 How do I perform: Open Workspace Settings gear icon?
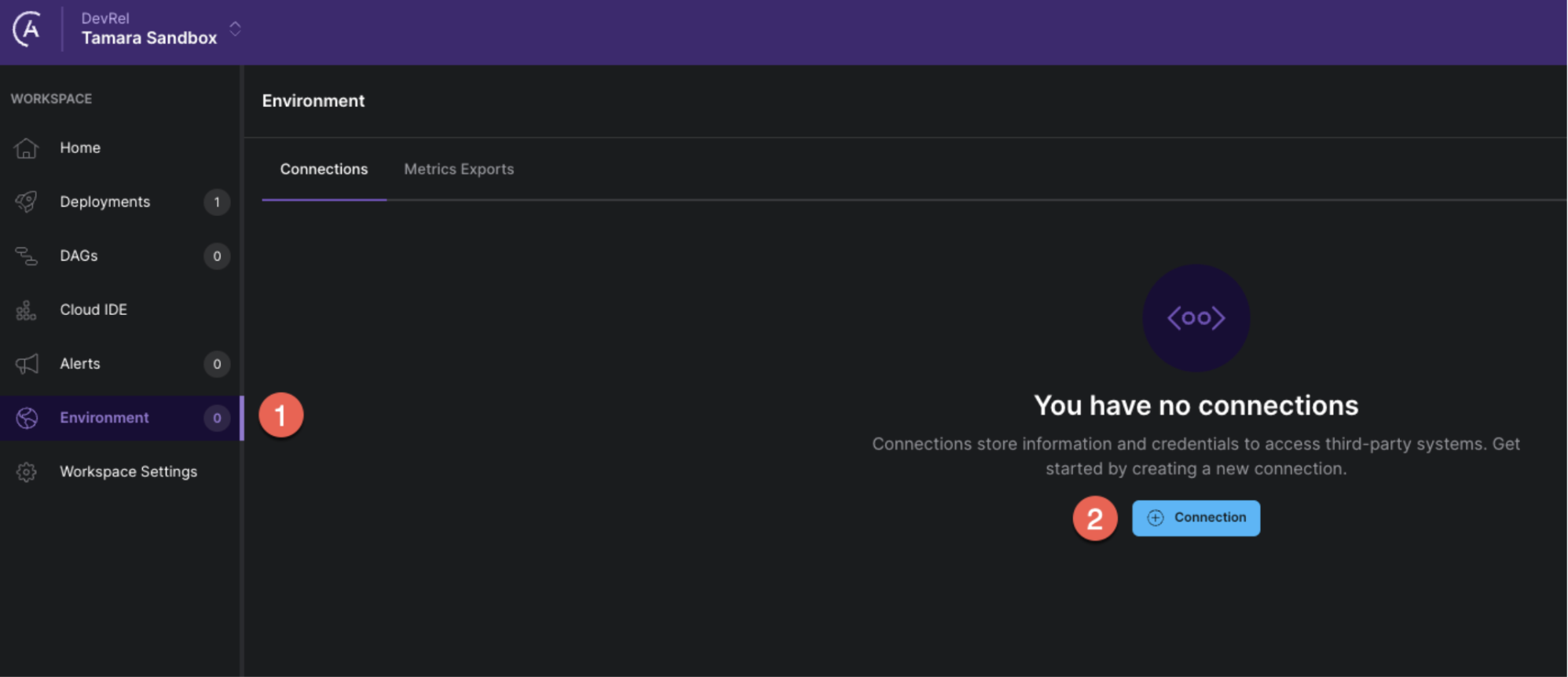(x=27, y=472)
